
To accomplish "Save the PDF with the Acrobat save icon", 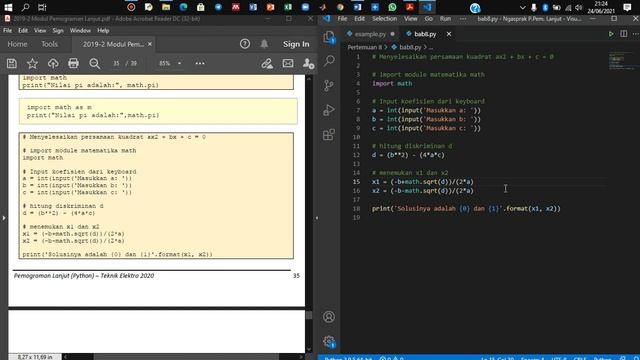I will click(x=12, y=63).
